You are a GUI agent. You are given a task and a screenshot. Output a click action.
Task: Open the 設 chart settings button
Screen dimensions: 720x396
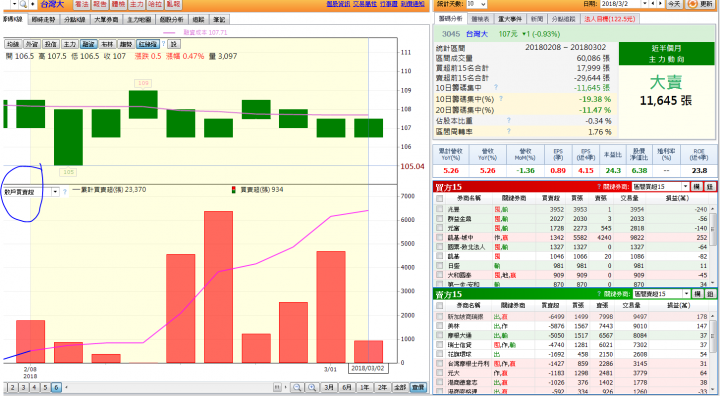(x=174, y=44)
